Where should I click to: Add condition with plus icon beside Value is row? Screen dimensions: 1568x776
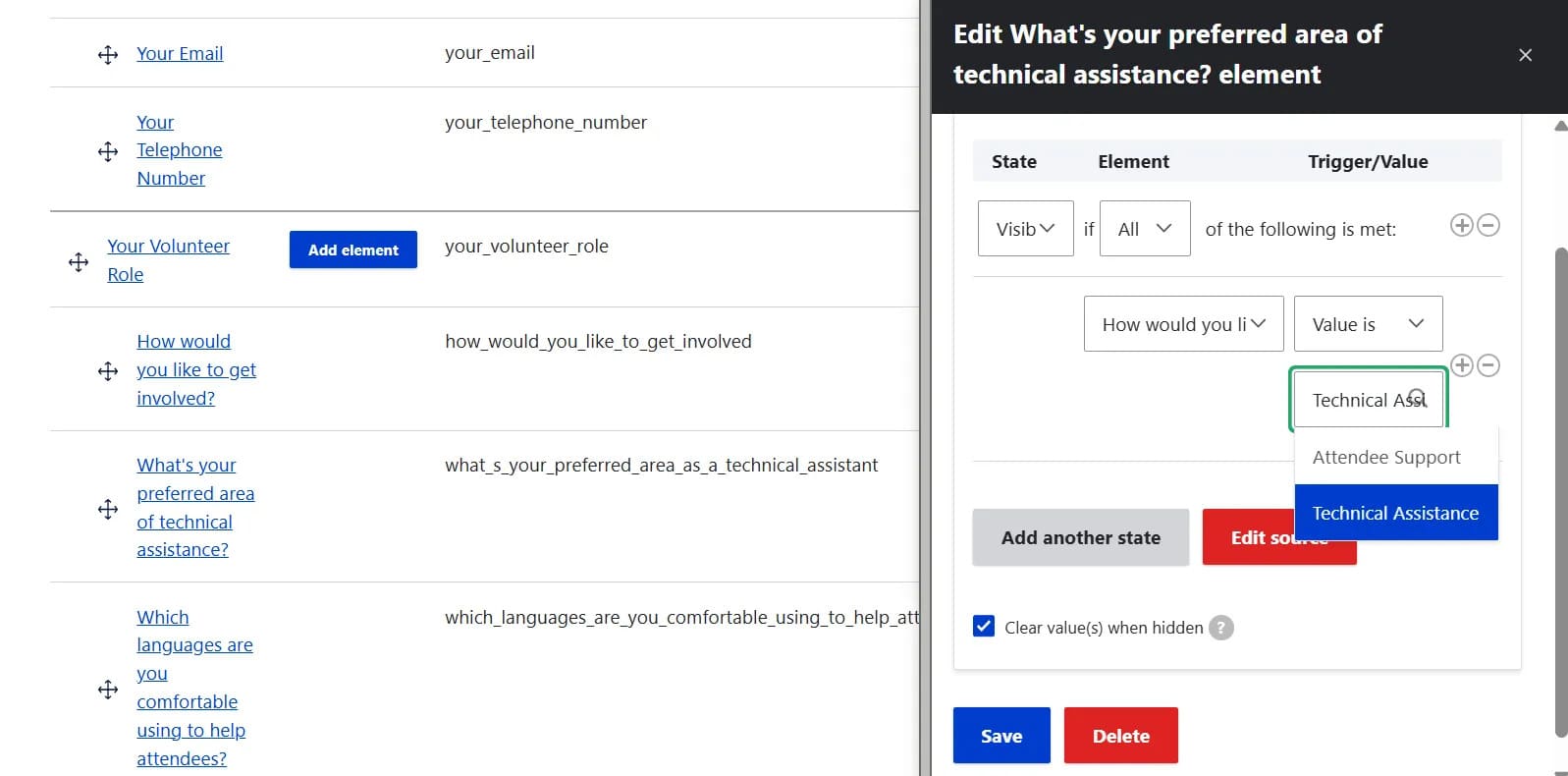coord(1461,365)
